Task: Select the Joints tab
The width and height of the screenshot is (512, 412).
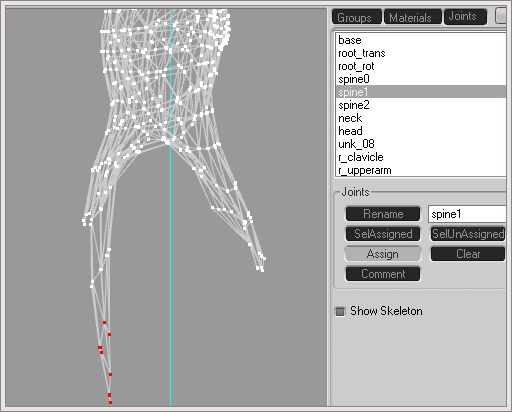Action: [x=465, y=16]
